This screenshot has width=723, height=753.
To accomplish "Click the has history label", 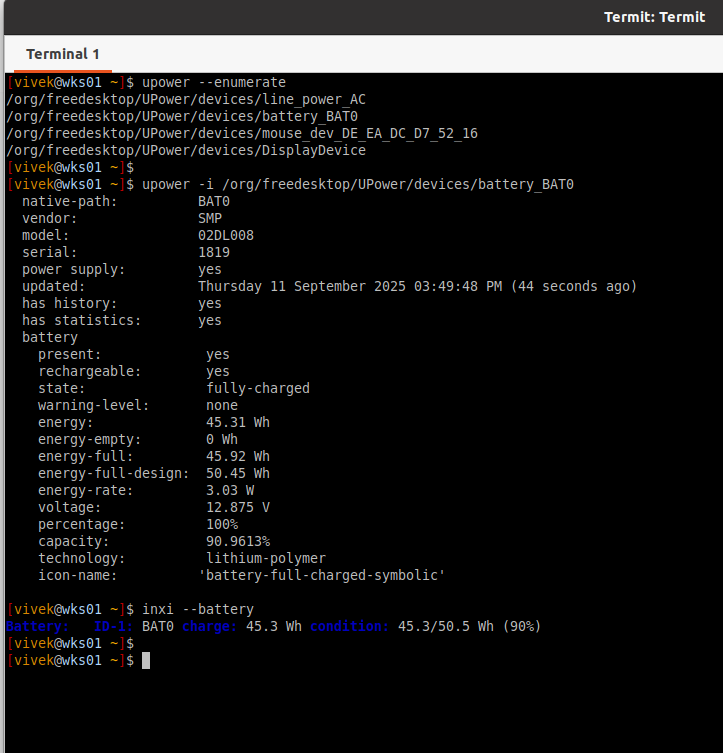I will click(x=70, y=304).
